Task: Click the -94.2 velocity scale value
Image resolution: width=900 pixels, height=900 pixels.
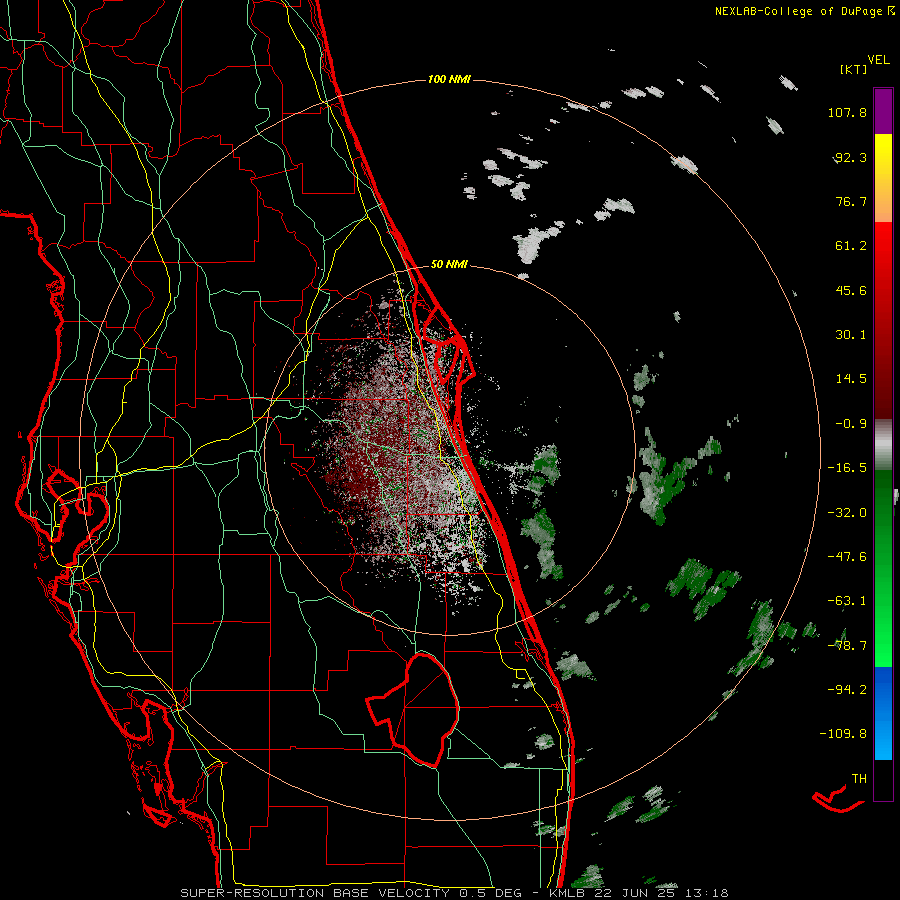Action: click(x=847, y=689)
